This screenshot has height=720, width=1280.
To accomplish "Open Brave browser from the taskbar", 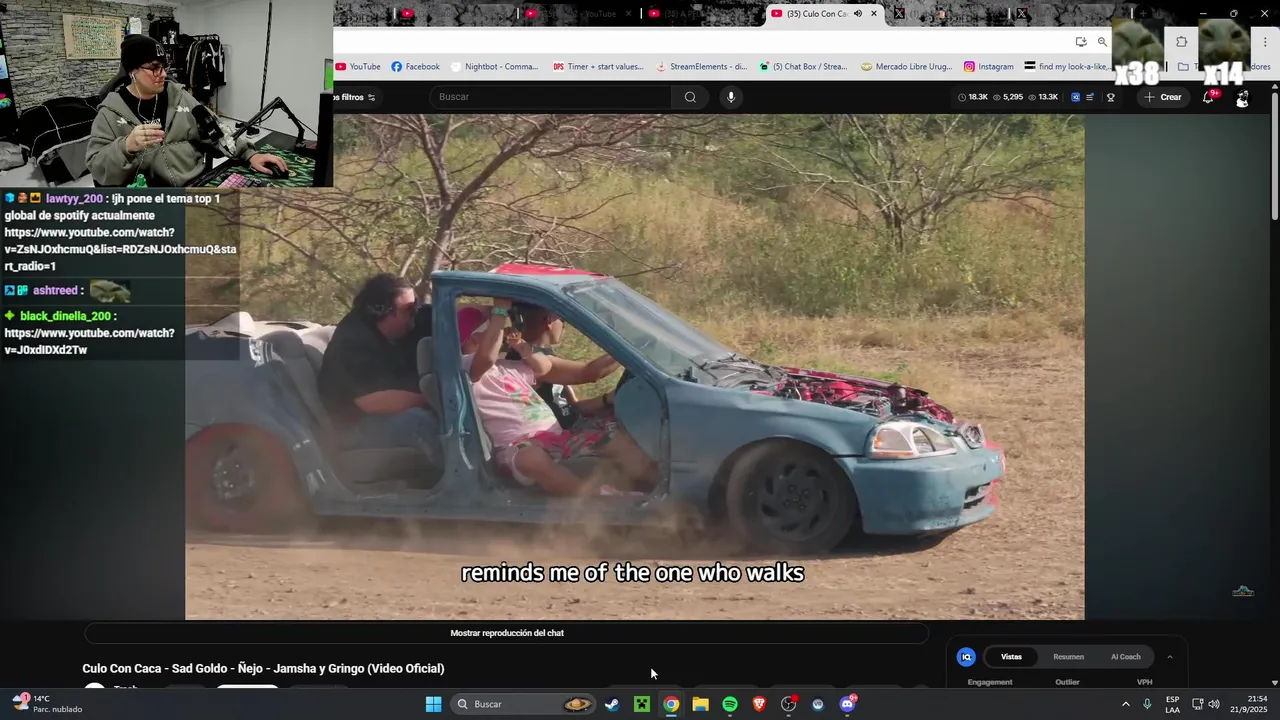I will coord(759,704).
